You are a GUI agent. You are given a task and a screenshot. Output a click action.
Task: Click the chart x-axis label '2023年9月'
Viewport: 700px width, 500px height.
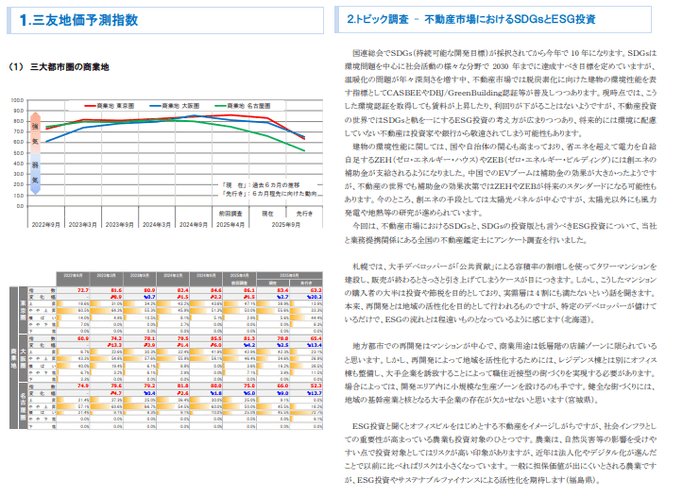point(119,225)
